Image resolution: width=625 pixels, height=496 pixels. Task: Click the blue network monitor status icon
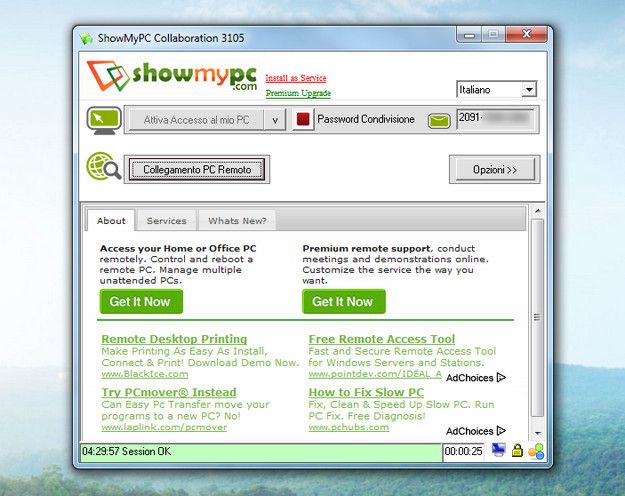pyautogui.click(x=498, y=451)
